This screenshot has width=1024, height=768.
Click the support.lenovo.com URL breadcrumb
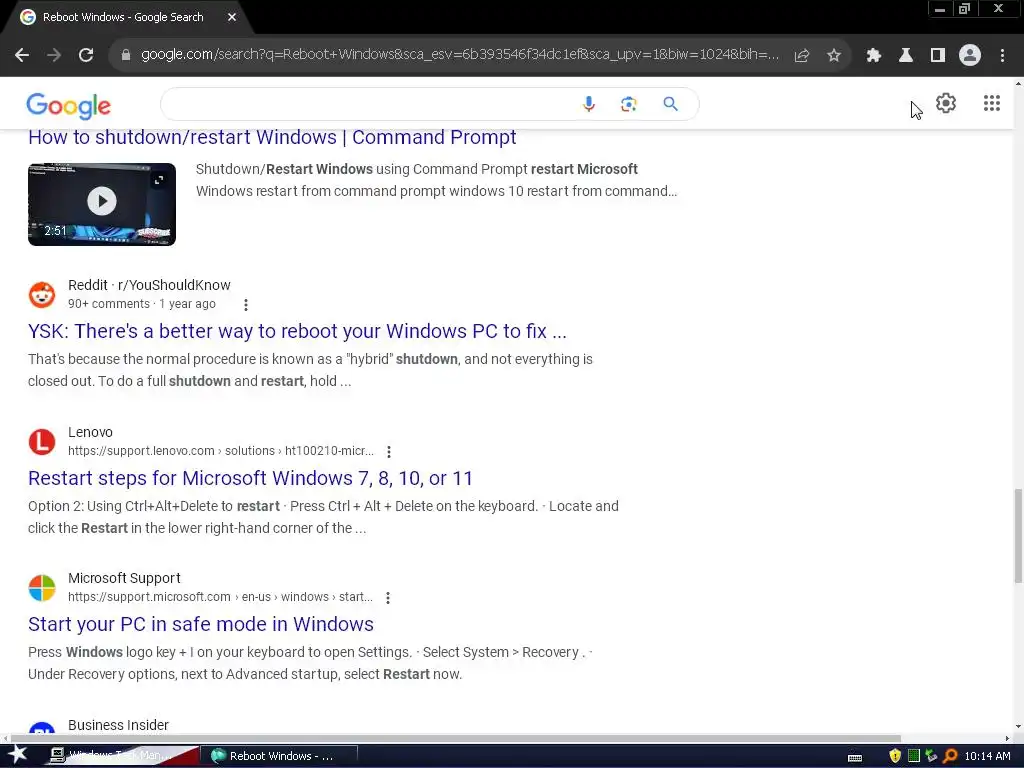point(221,451)
